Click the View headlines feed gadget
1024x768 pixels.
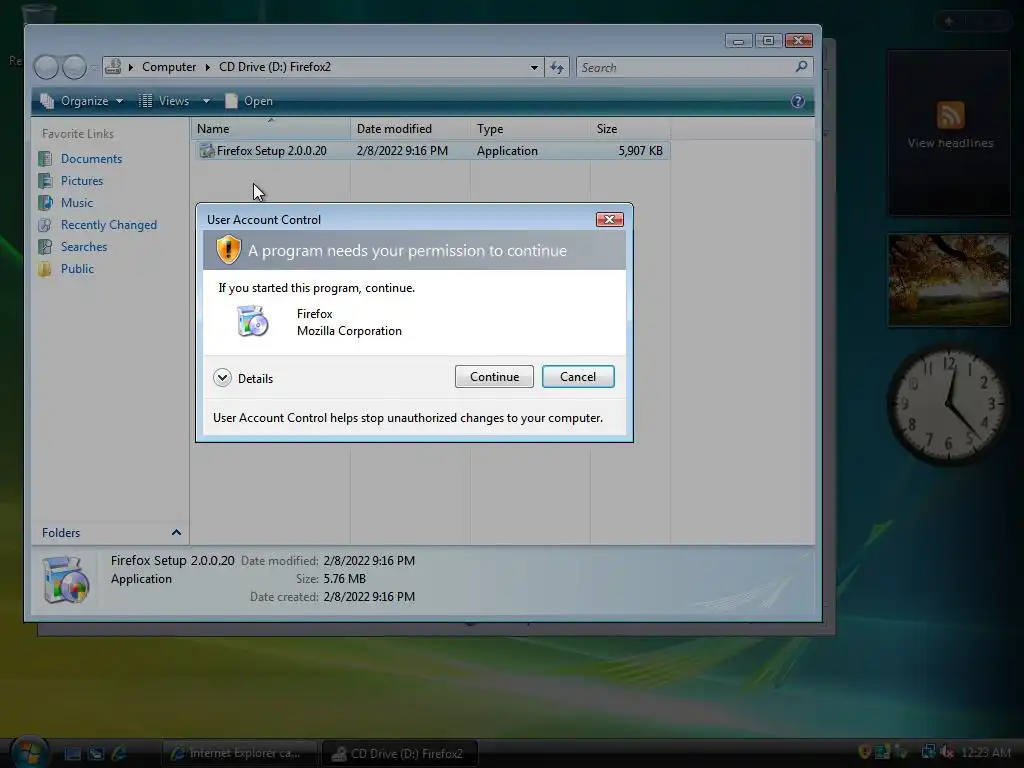949,133
